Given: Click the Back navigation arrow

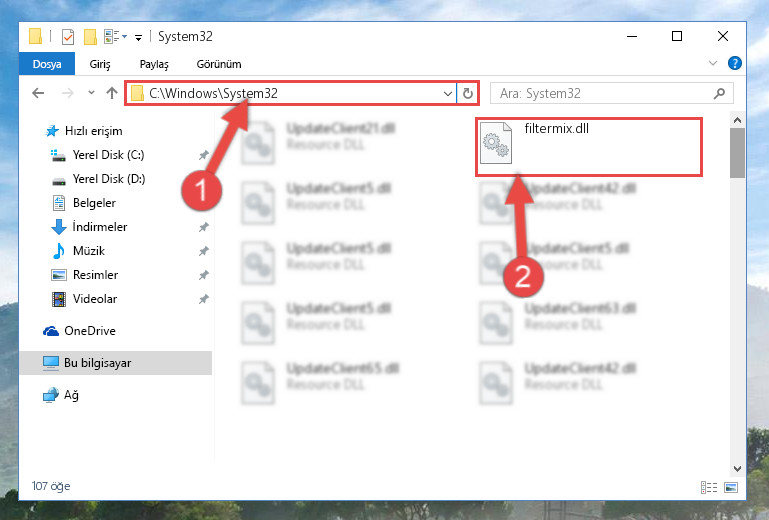Looking at the screenshot, I should (x=38, y=93).
